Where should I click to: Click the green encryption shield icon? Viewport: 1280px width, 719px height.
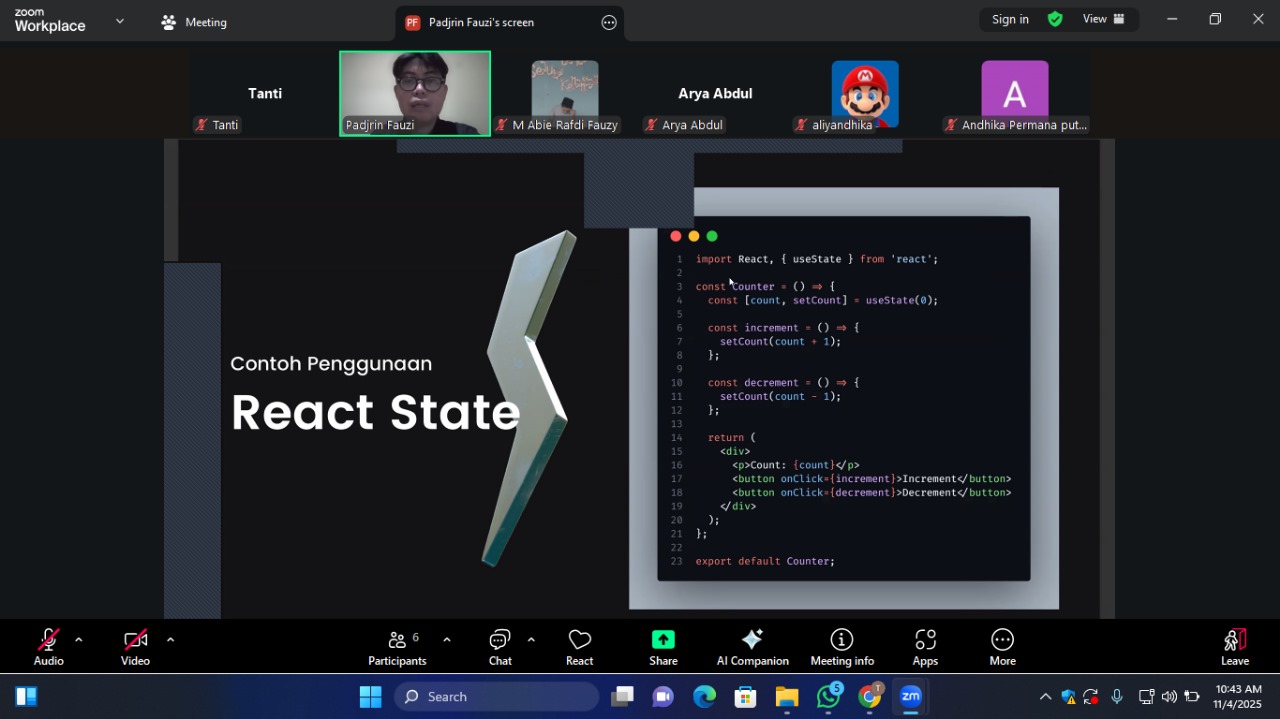coord(1055,19)
